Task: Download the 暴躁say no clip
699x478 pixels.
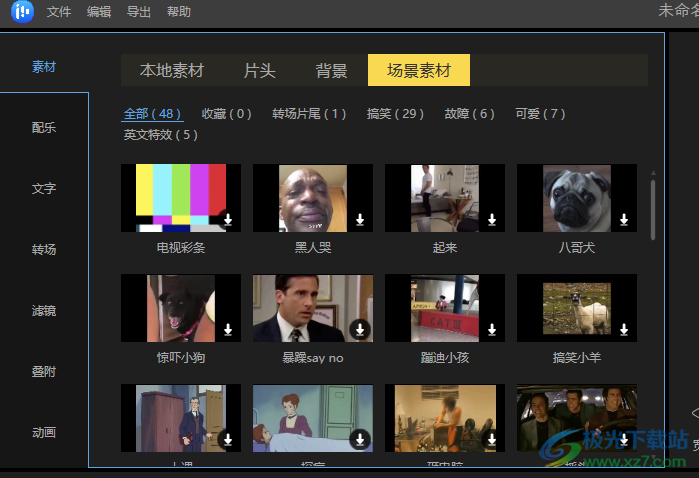Action: point(360,329)
